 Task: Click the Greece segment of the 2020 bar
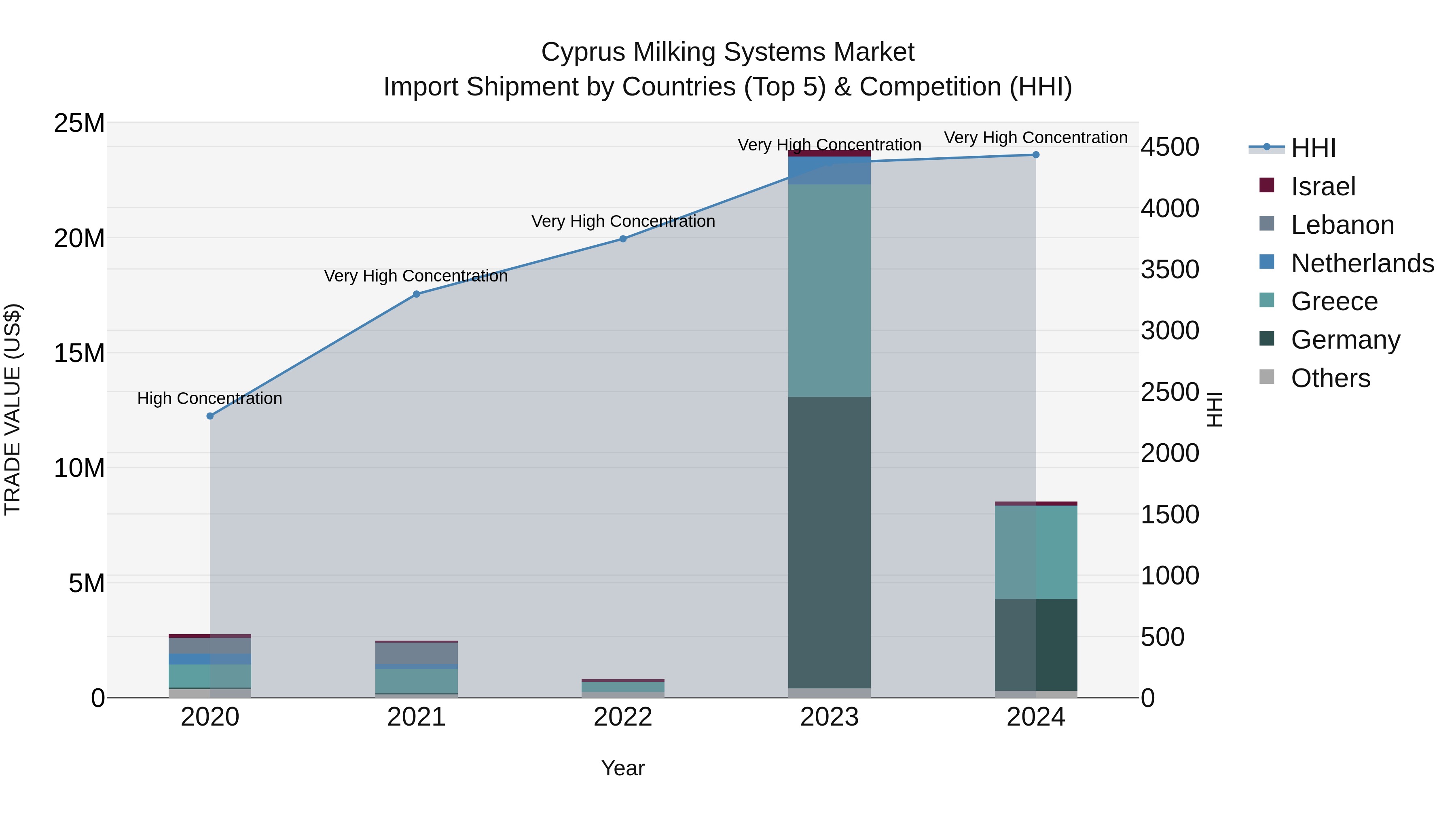click(x=210, y=676)
